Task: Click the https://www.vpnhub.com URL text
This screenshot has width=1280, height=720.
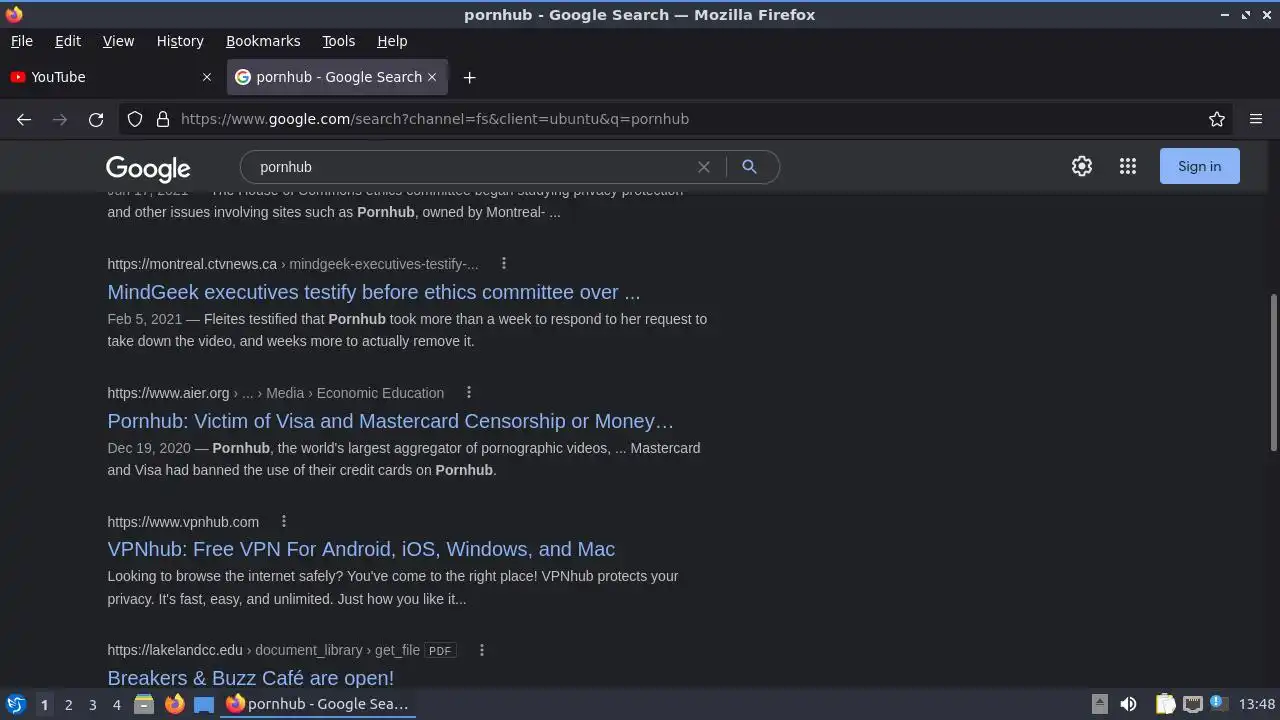Action: [183, 522]
